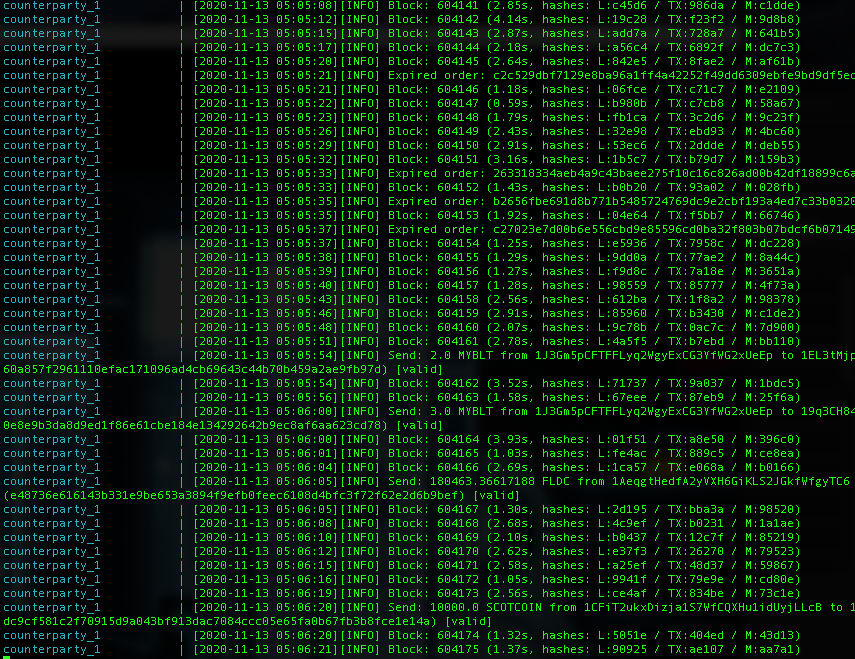Screen dimensions: 855x659
Task: Click block 604158 number
Action: coord(457,299)
